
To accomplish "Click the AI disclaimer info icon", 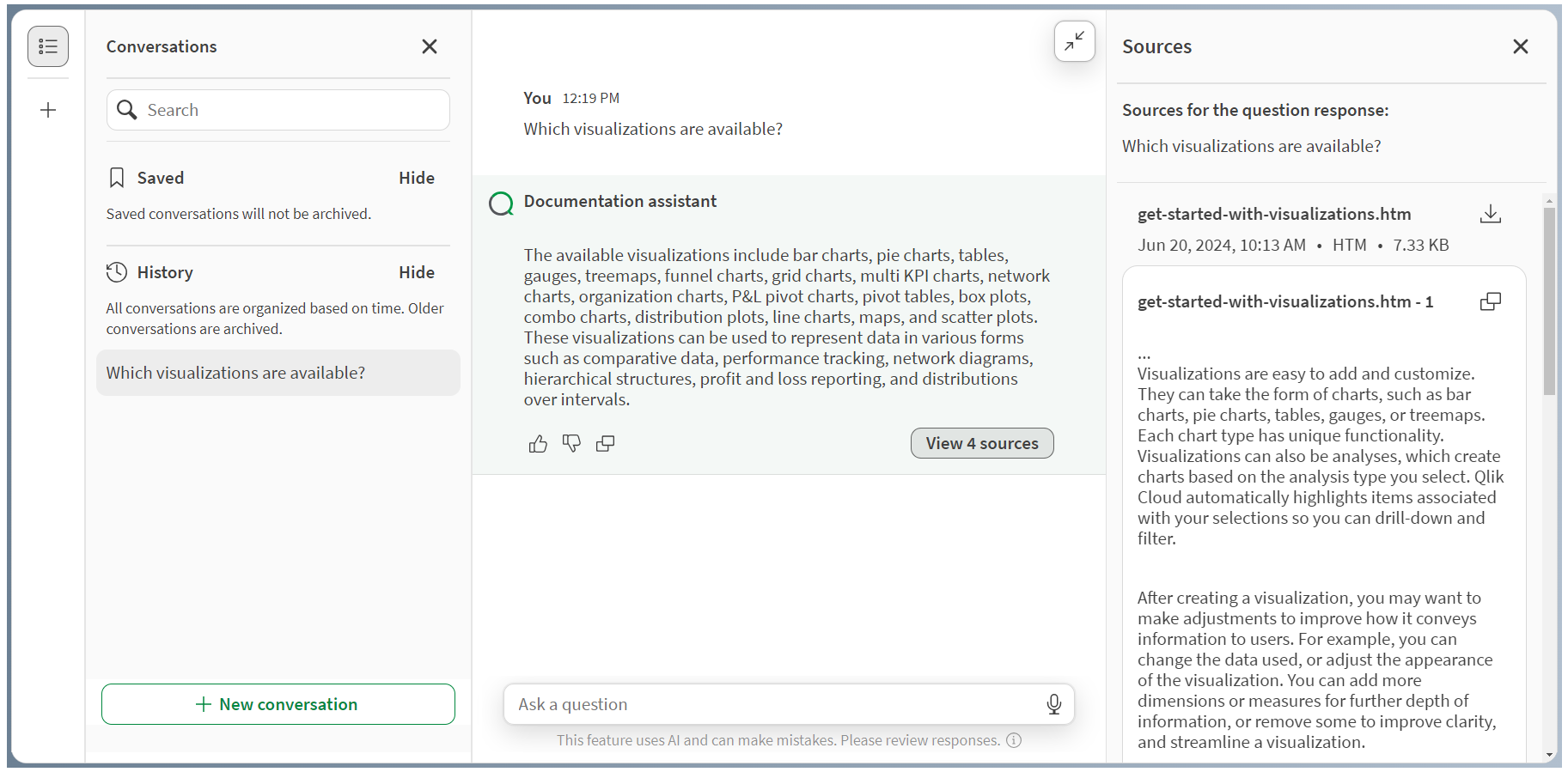I will 1014,740.
